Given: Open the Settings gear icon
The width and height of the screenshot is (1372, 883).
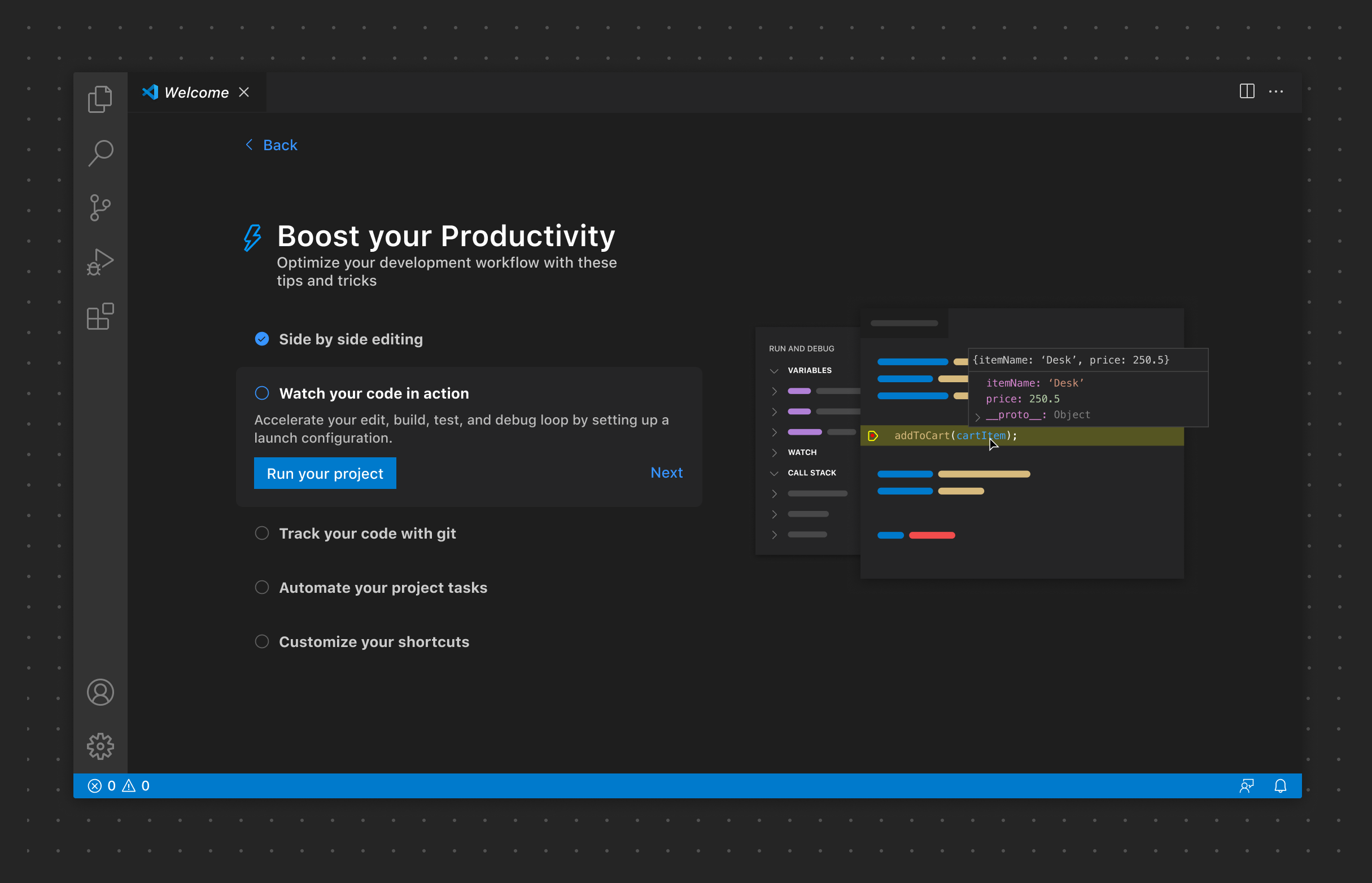Looking at the screenshot, I should click(x=100, y=745).
